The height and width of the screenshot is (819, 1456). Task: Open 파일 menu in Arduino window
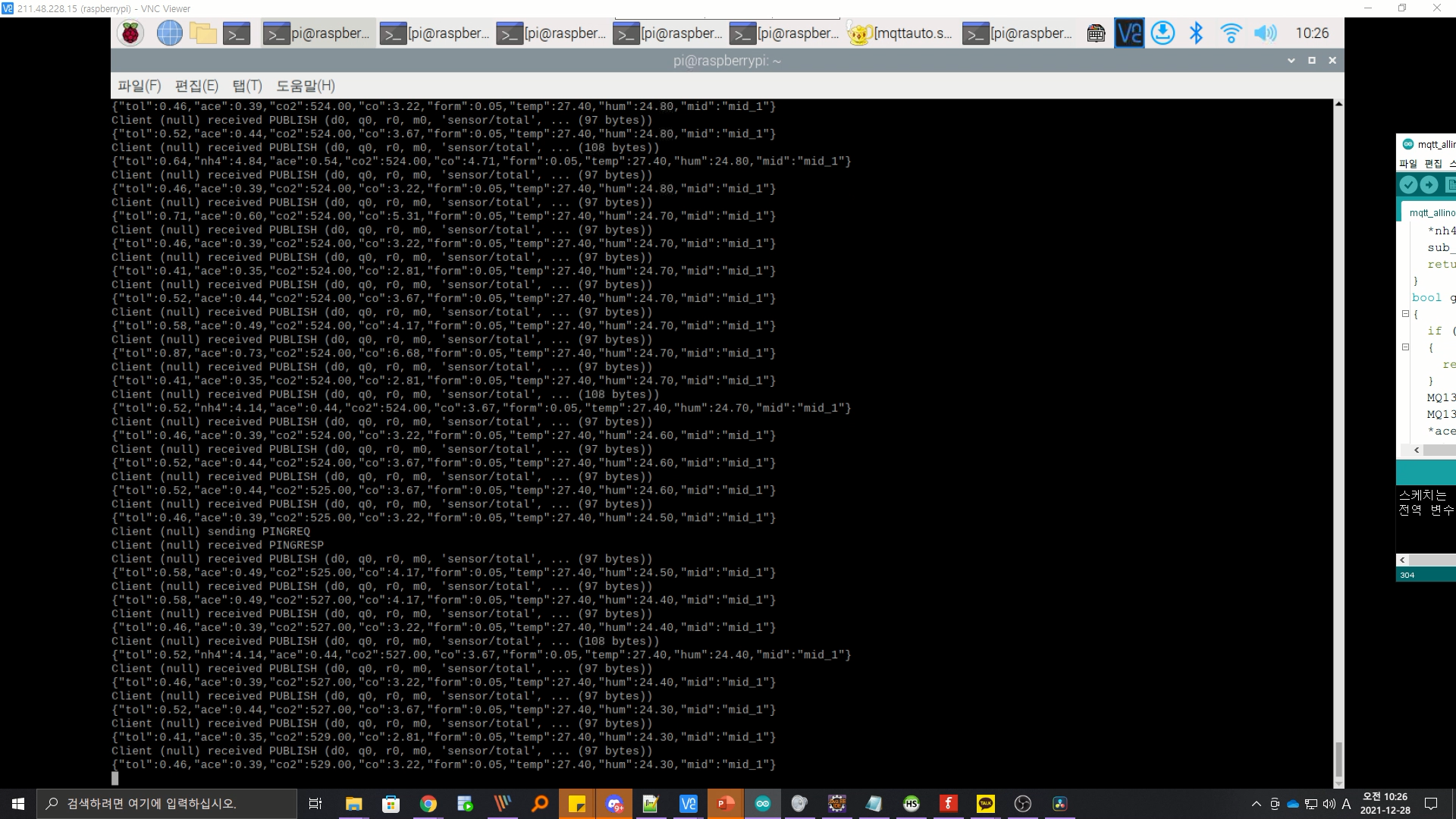pos(1408,164)
